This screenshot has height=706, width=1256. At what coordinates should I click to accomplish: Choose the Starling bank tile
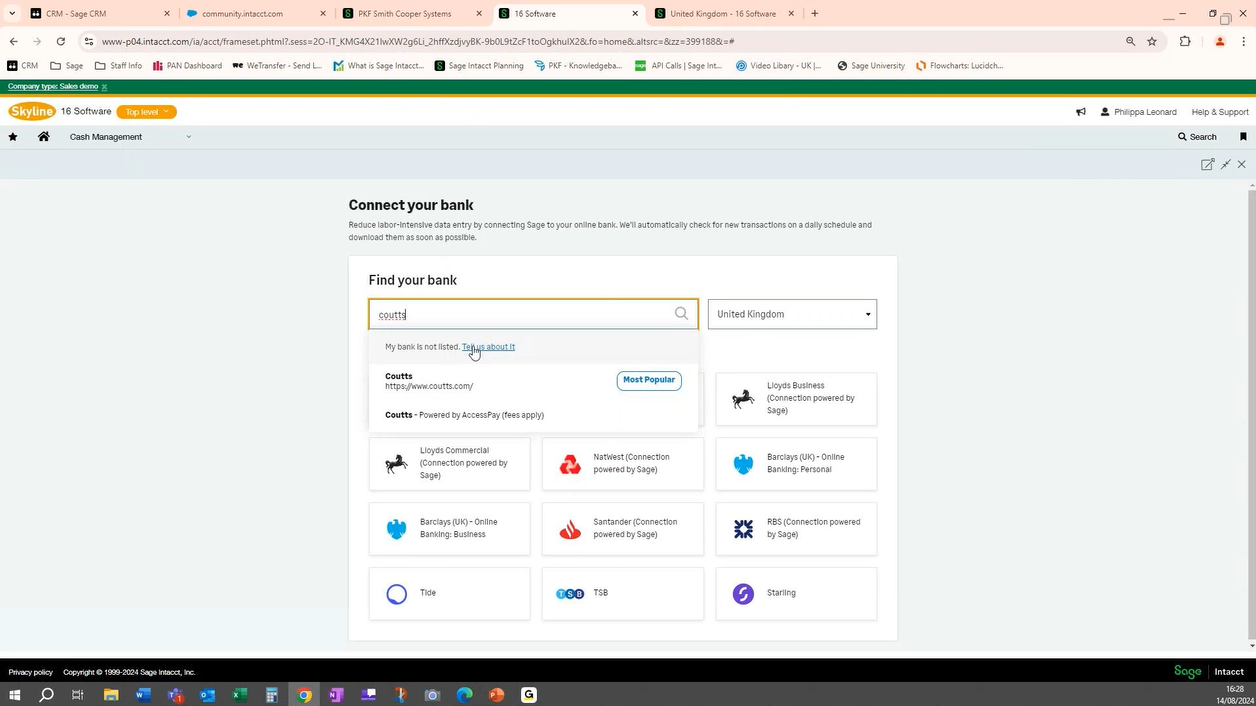796,594
